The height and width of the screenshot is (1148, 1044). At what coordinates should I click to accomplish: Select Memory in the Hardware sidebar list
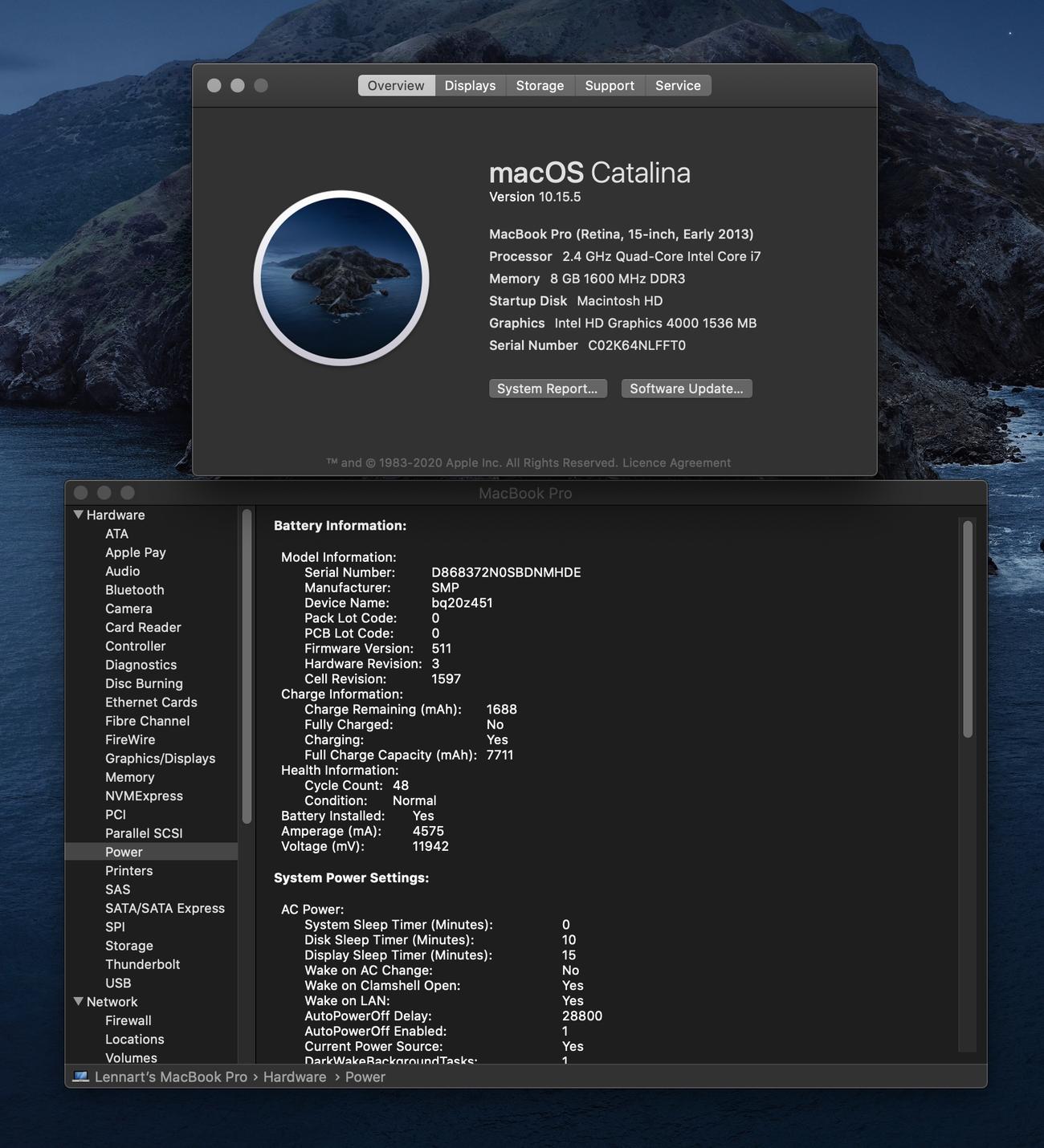[x=129, y=777]
